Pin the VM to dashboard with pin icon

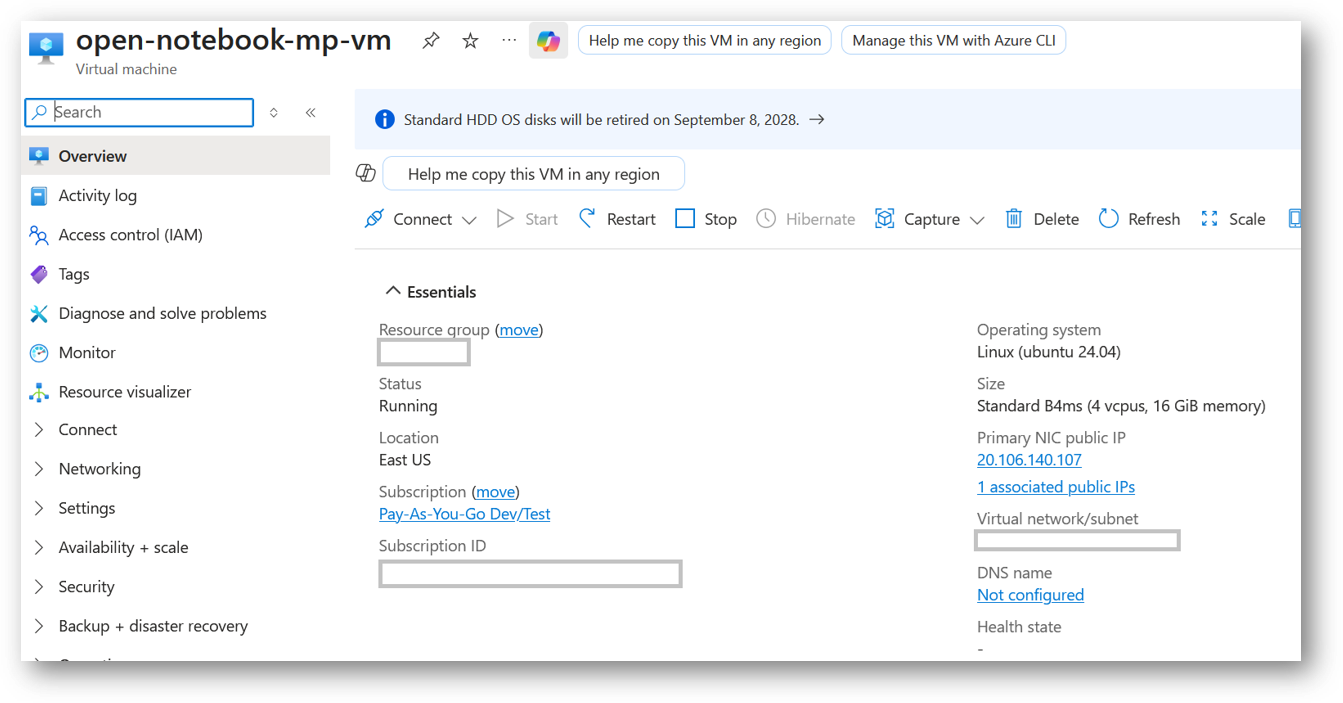click(431, 40)
